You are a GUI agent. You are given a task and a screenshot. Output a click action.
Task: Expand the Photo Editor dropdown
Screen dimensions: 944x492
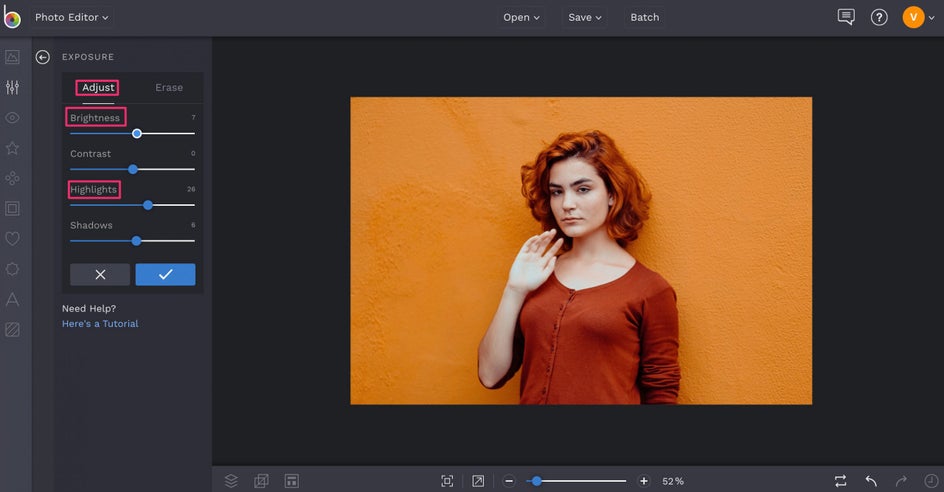point(73,17)
